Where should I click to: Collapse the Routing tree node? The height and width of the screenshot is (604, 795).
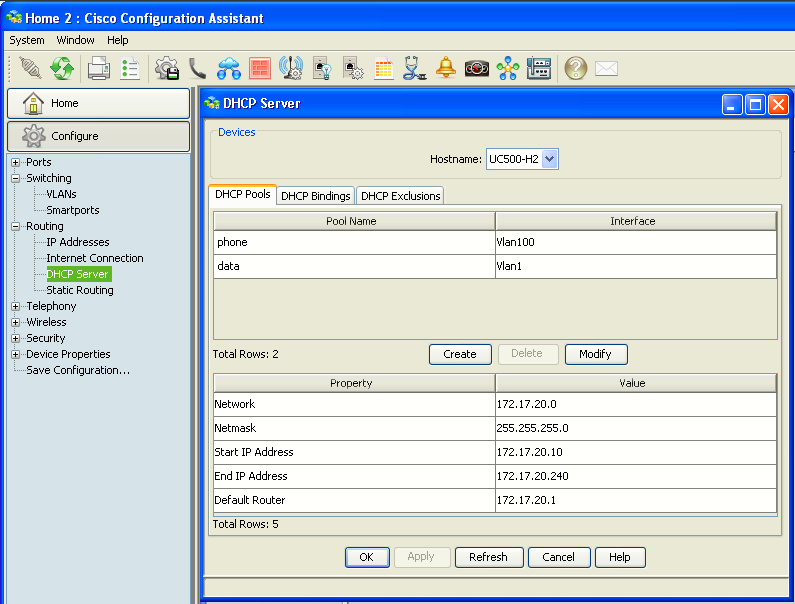[16, 226]
